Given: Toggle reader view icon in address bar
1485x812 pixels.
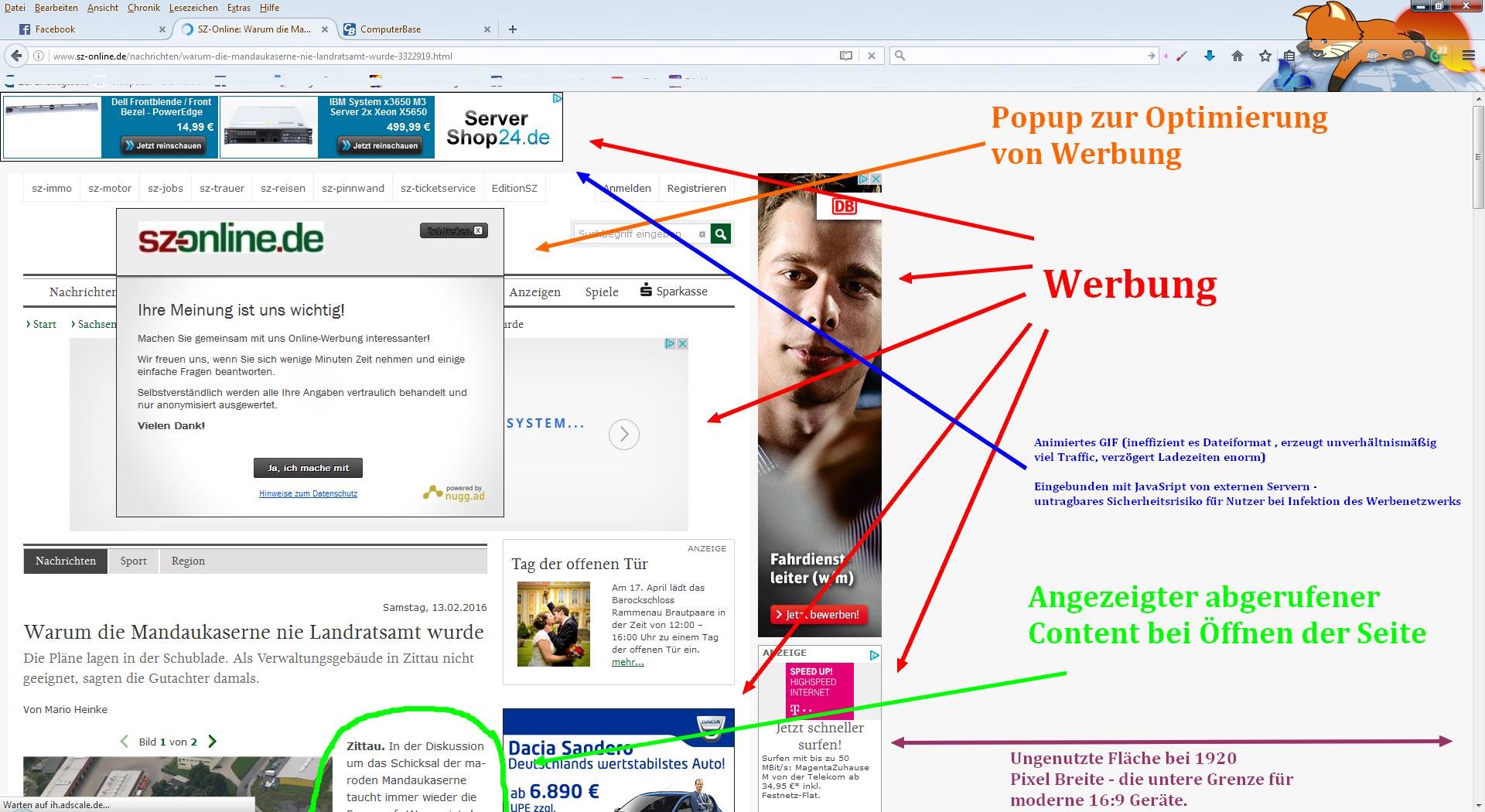Looking at the screenshot, I should [846, 56].
